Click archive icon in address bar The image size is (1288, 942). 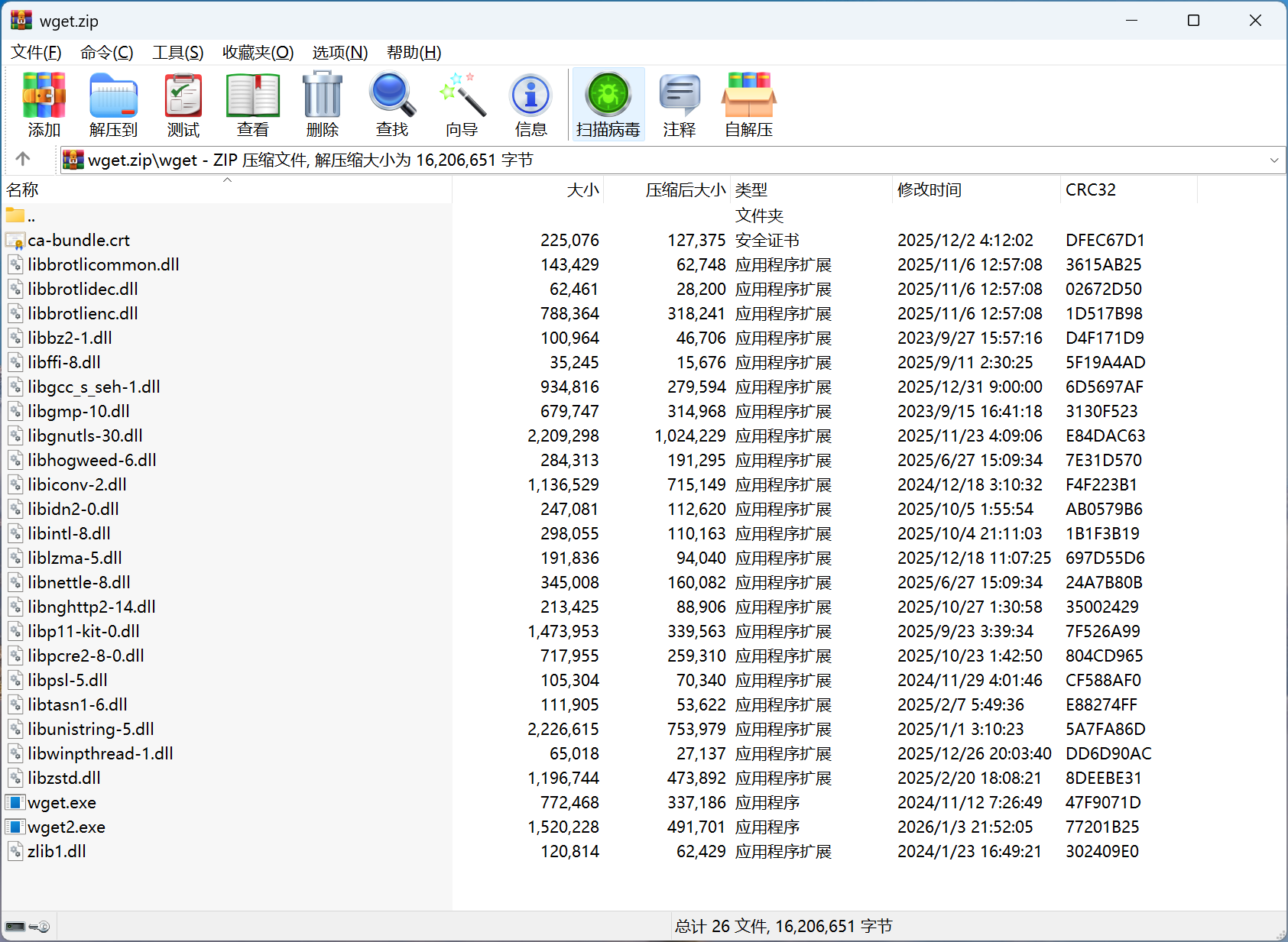pyautogui.click(x=73, y=160)
